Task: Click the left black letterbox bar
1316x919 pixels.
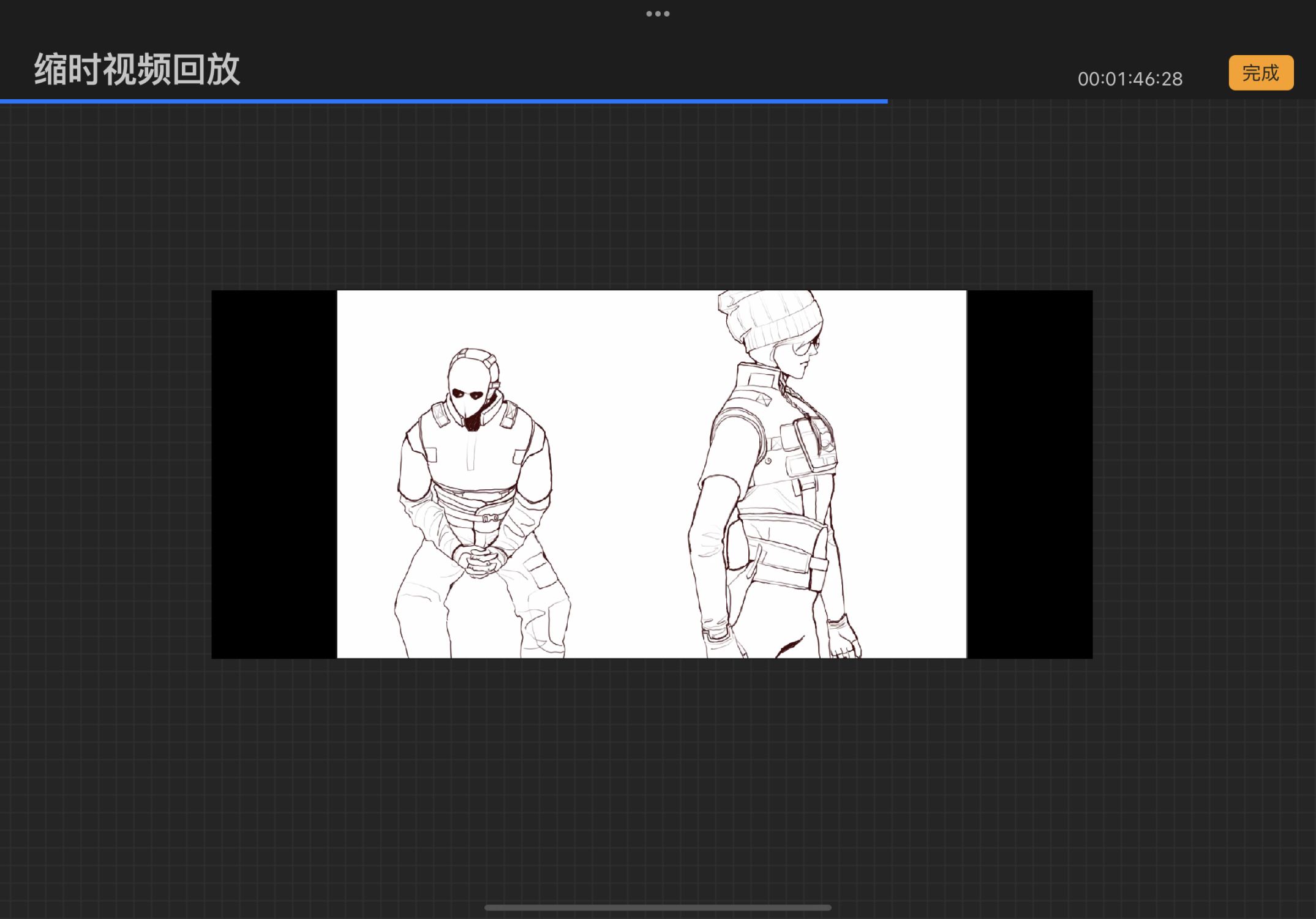Action: (274, 475)
